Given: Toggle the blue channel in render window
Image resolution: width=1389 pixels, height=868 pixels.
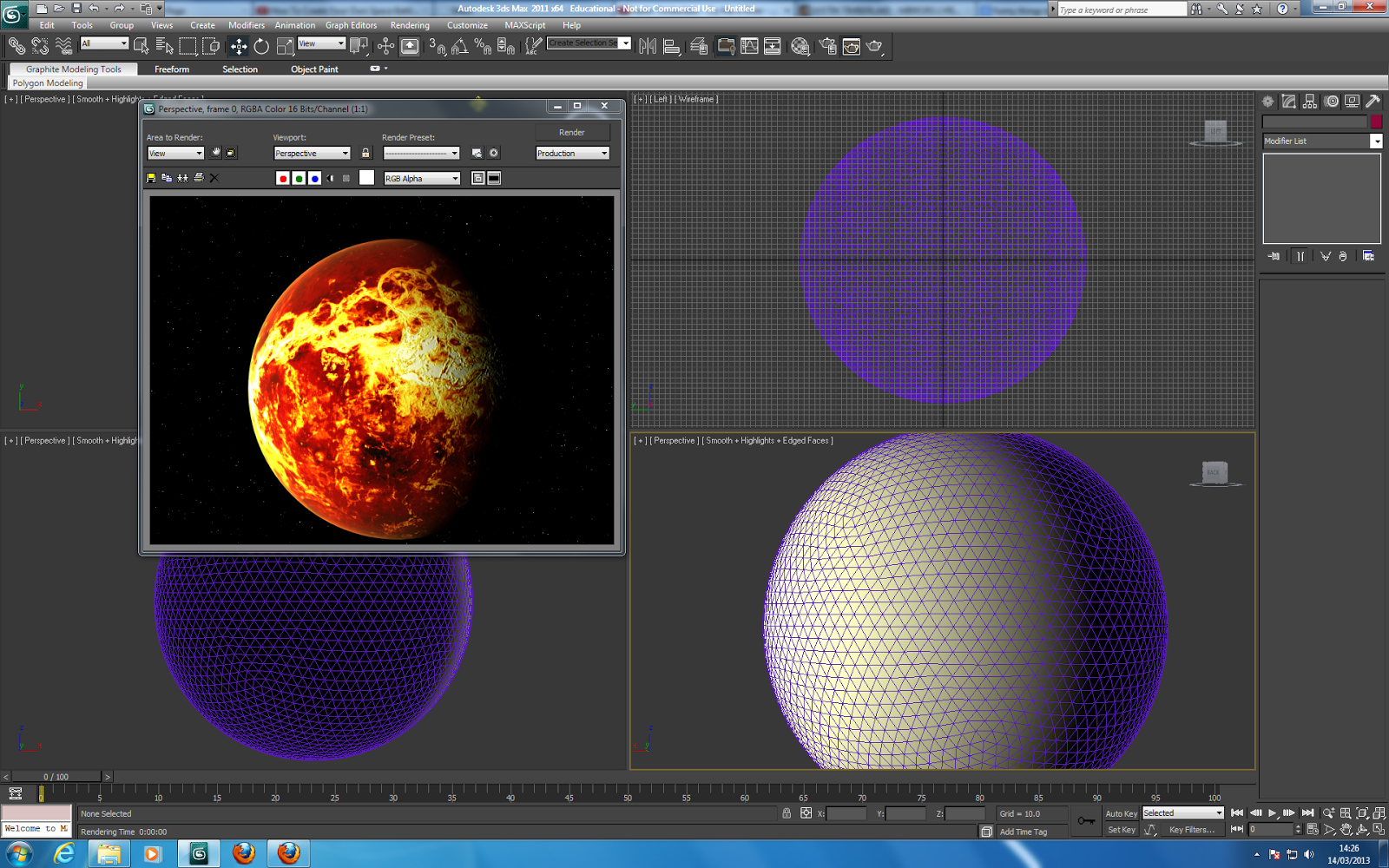Looking at the screenshot, I should (315, 178).
